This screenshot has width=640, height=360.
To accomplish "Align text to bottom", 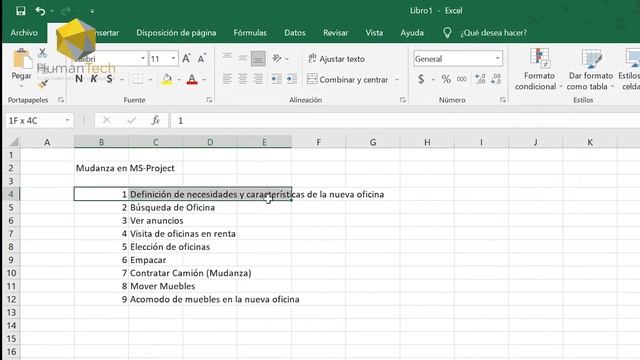I will 258,58.
